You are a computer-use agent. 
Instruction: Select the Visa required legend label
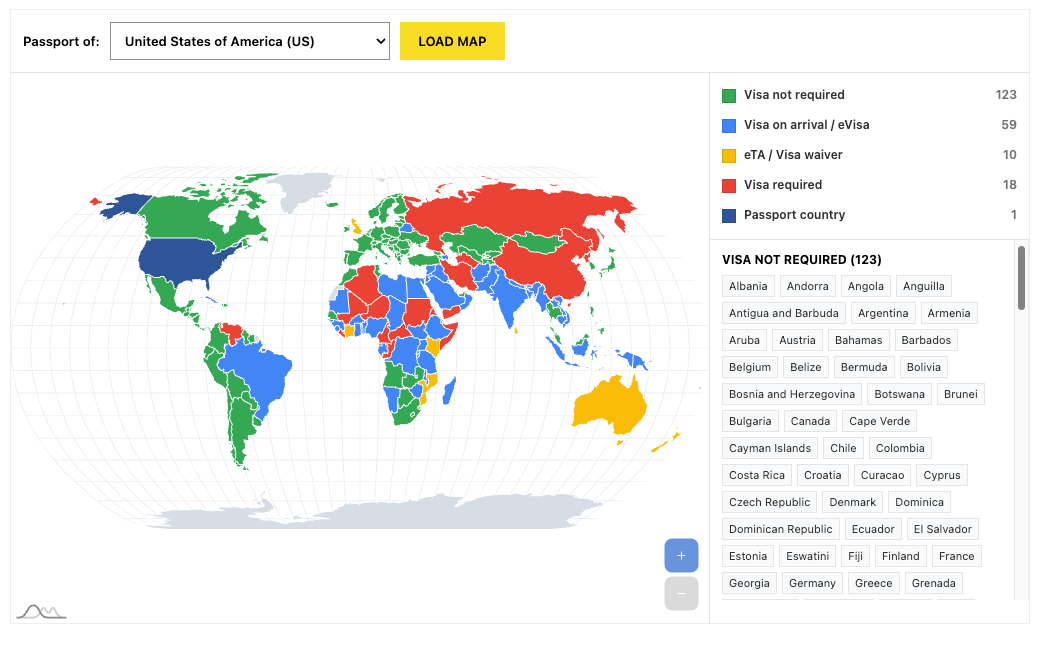(783, 185)
